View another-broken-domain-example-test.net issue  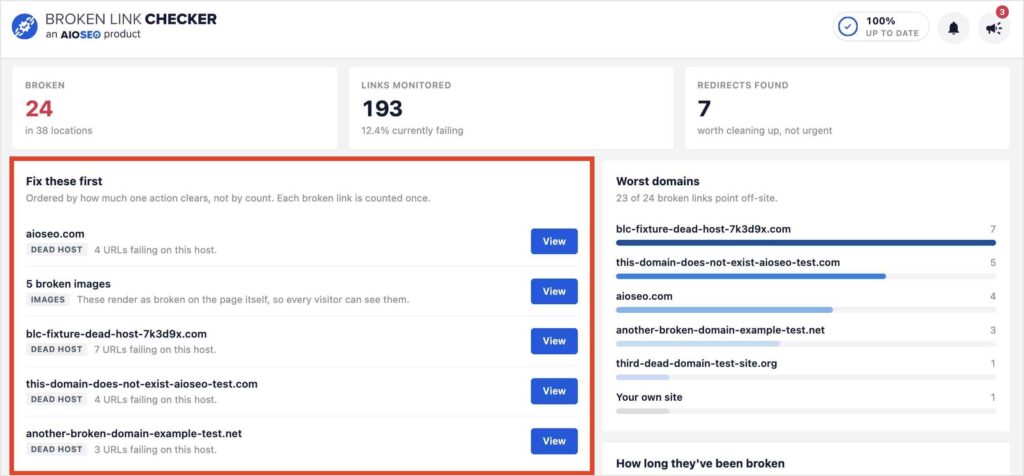point(554,441)
